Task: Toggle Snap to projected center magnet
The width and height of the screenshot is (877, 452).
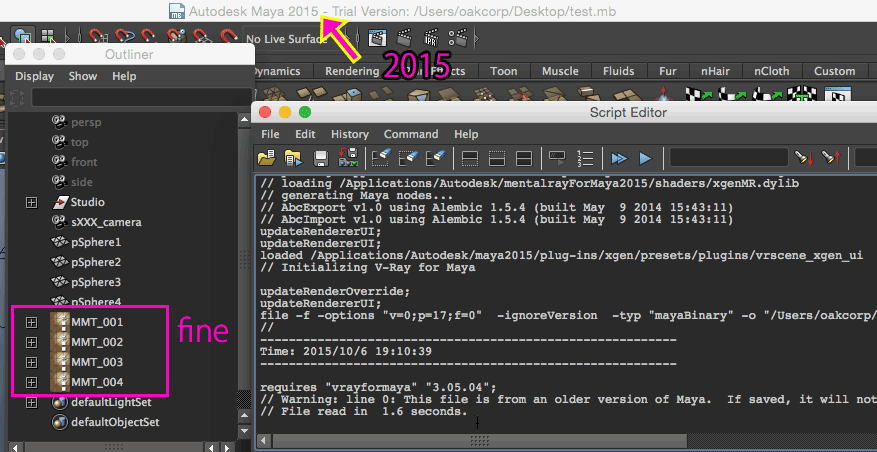Action: (176, 38)
